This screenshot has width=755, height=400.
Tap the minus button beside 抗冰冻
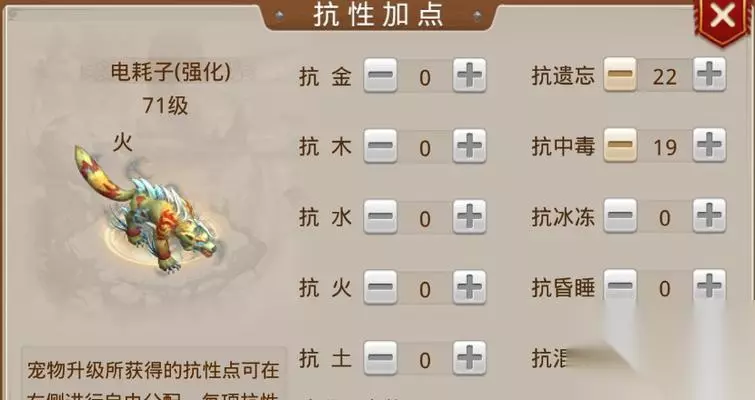tap(620, 216)
